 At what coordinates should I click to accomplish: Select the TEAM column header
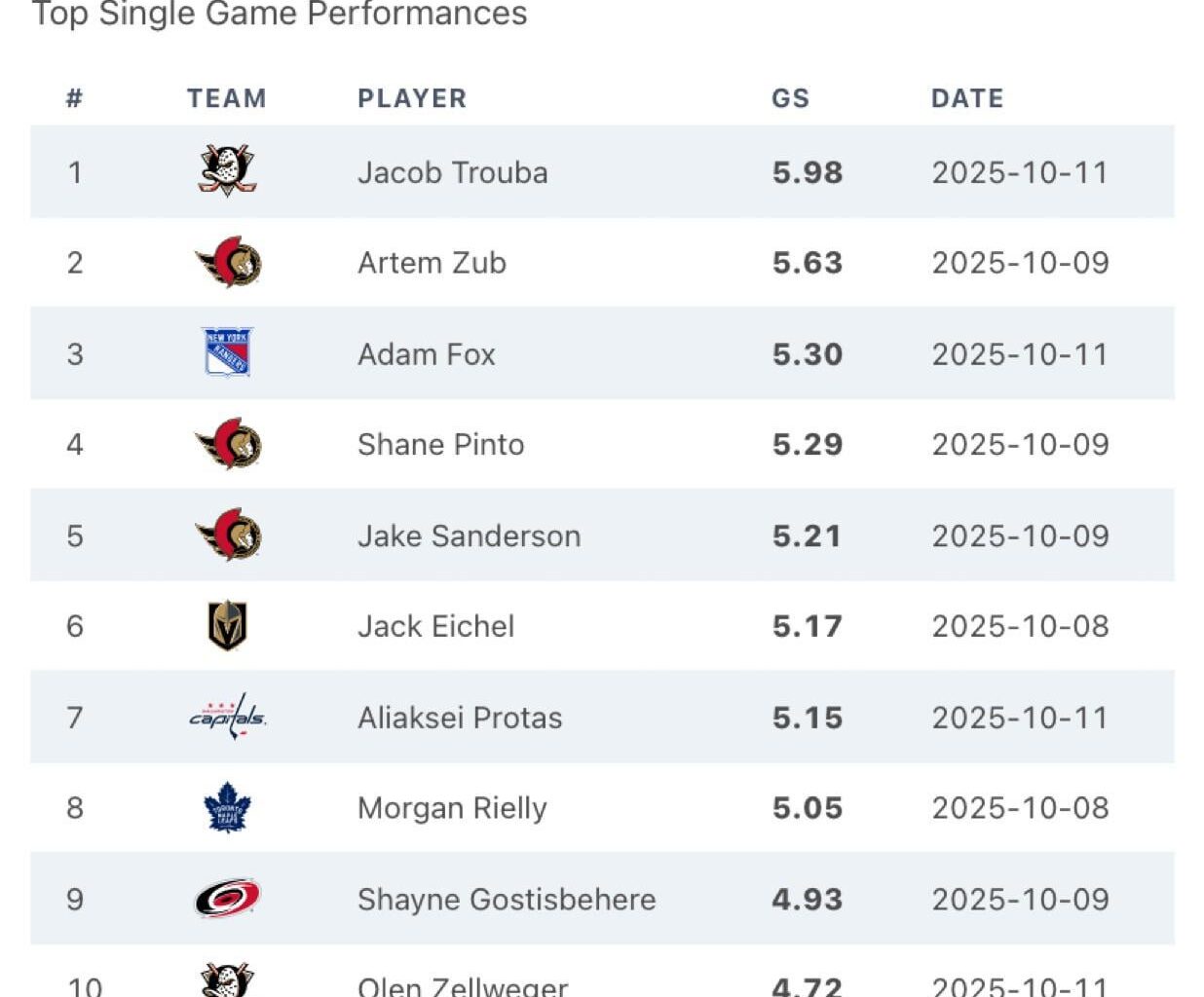(226, 97)
